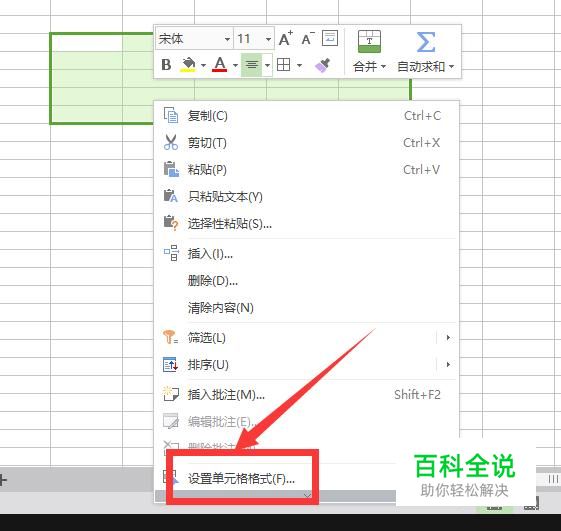Screen dimensions: 561x531
Task: Choose 复制(C) from context menu
Action: point(306,116)
